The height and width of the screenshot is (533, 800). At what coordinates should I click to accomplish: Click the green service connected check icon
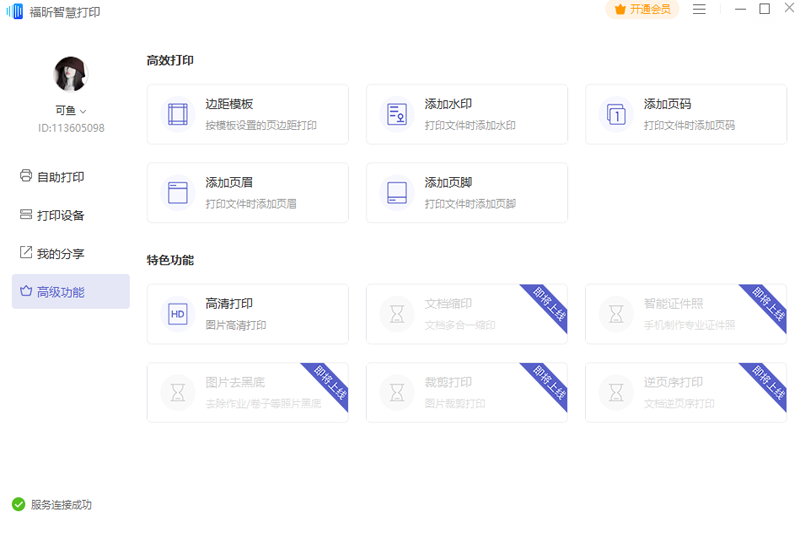tap(19, 504)
